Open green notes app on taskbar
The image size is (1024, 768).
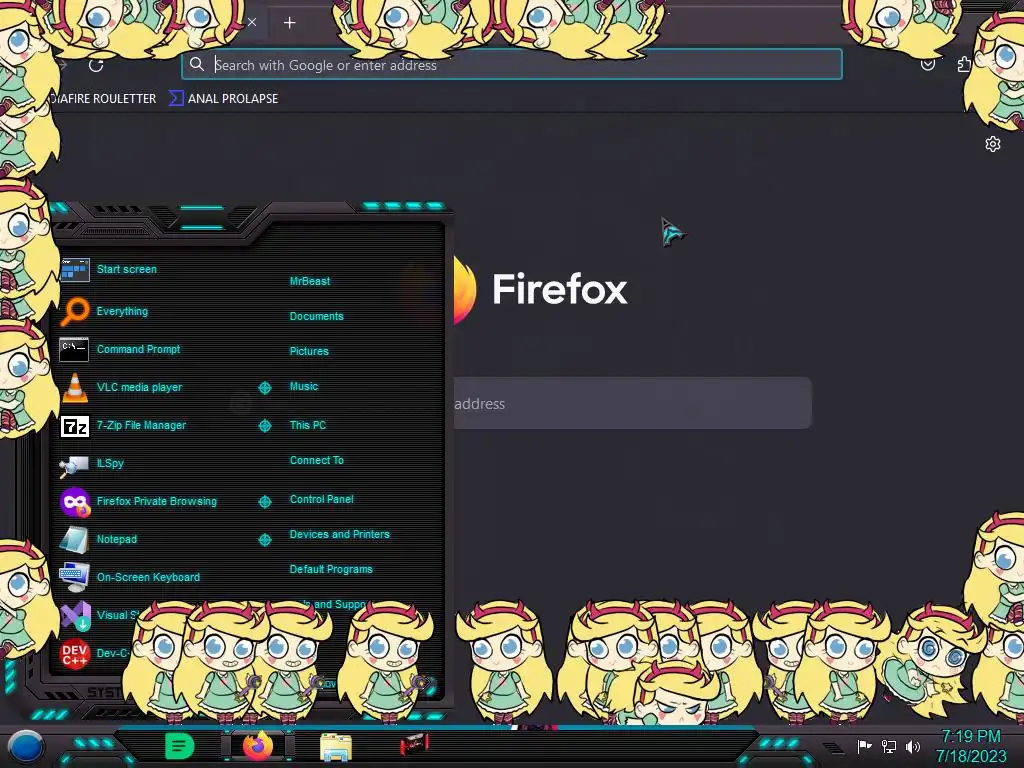(x=179, y=746)
